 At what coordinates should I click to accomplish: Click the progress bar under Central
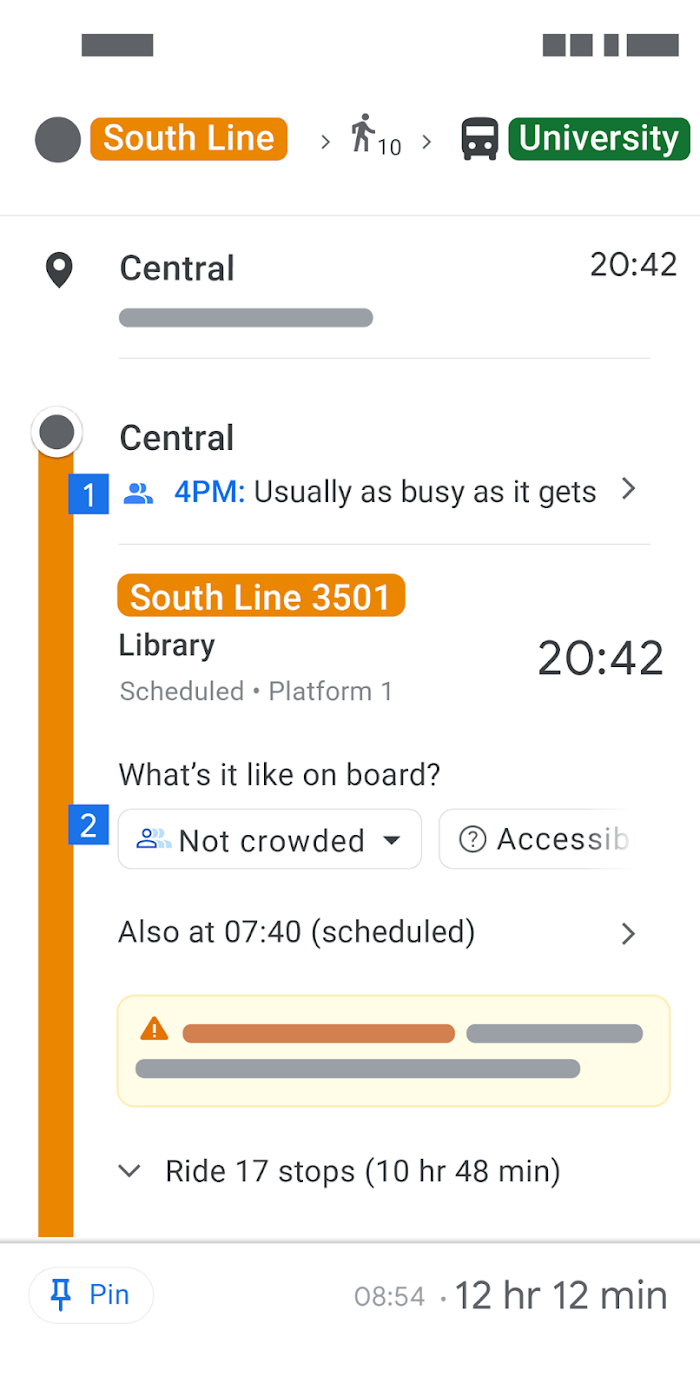click(x=246, y=317)
